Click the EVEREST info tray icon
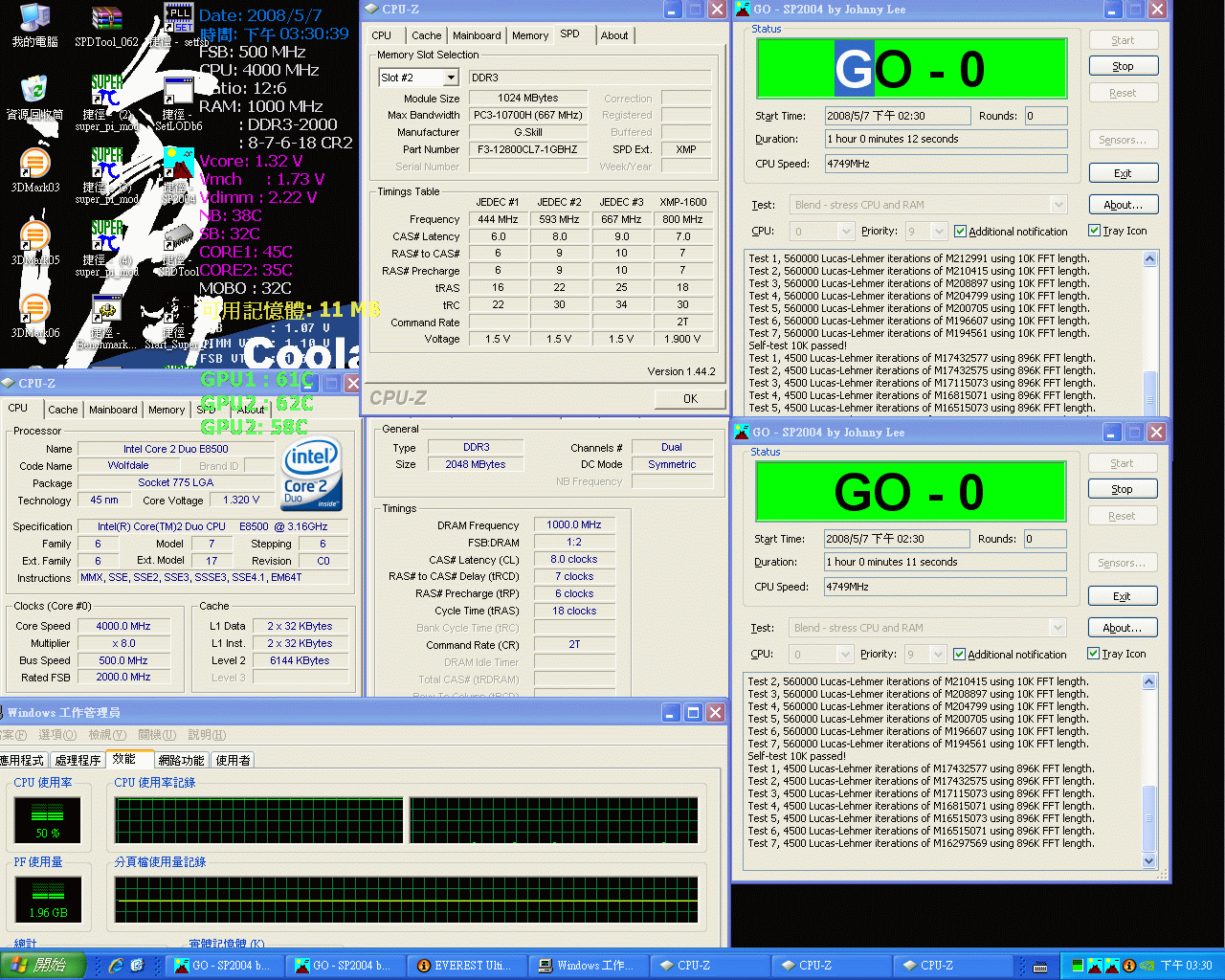This screenshot has height=980, width=1225. point(1129,966)
